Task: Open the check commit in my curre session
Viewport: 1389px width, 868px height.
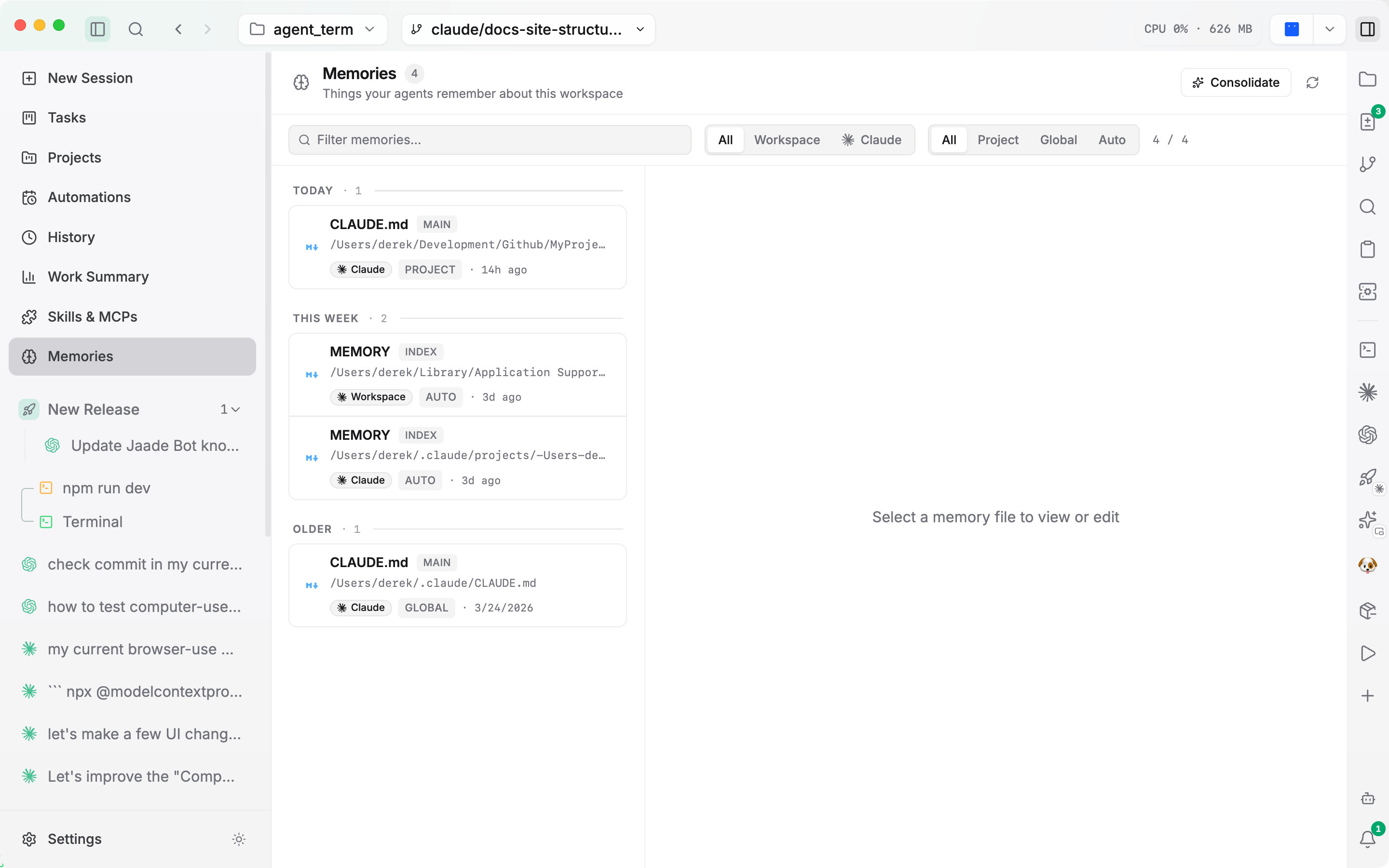Action: click(132, 564)
